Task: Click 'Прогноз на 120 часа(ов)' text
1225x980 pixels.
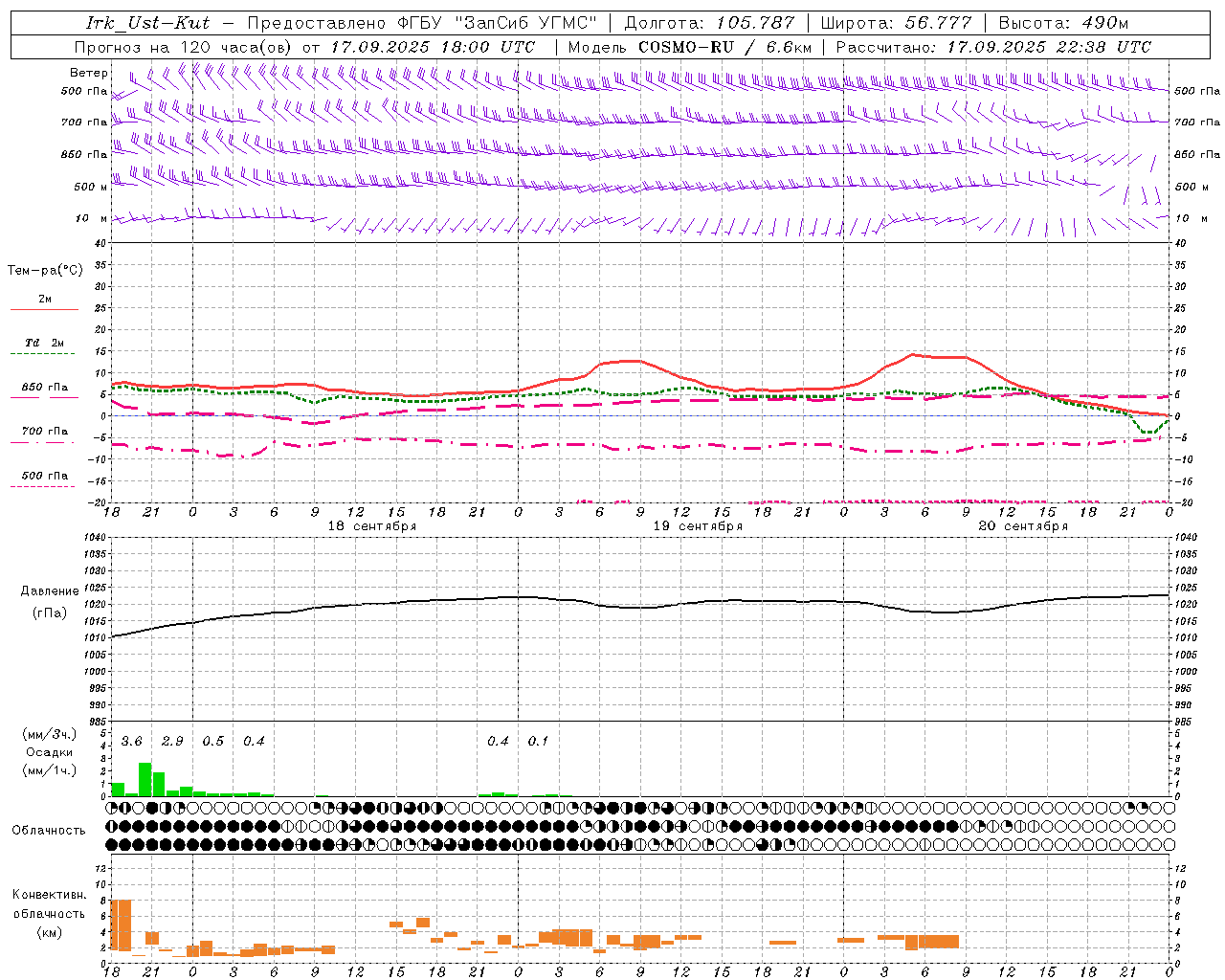Action: (184, 47)
